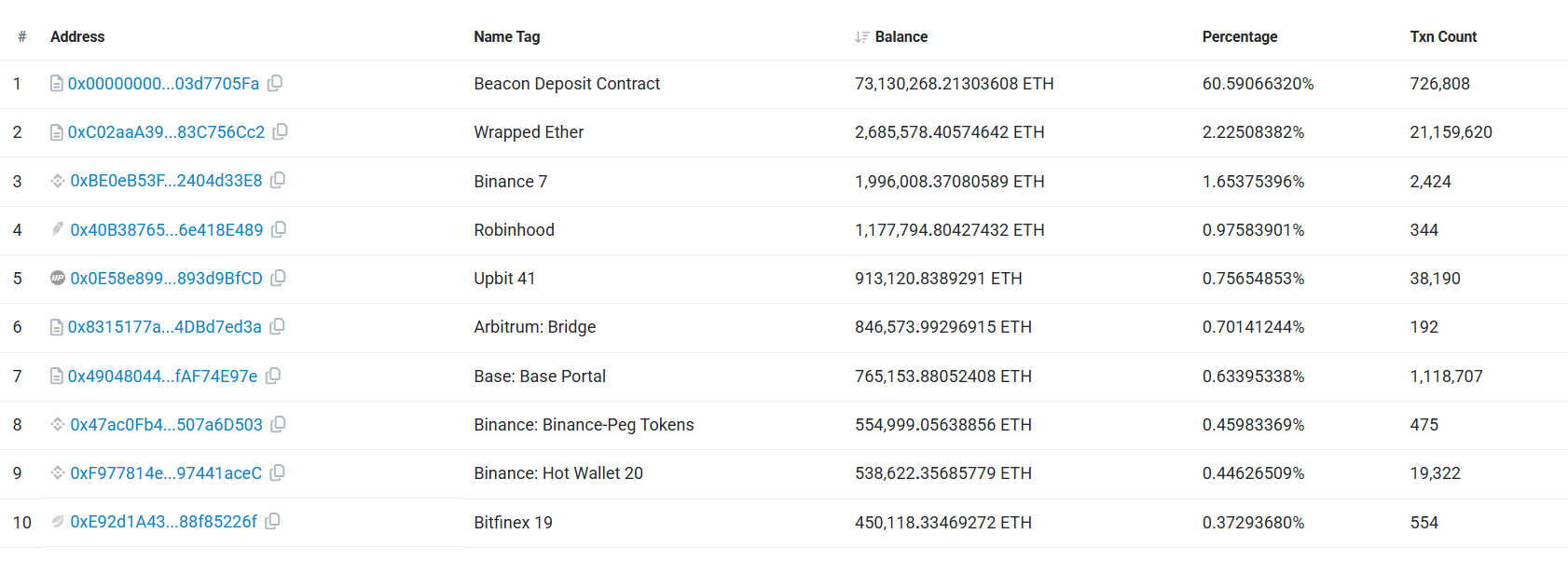Copy the Upbit 41 address via copy icon

[278, 278]
